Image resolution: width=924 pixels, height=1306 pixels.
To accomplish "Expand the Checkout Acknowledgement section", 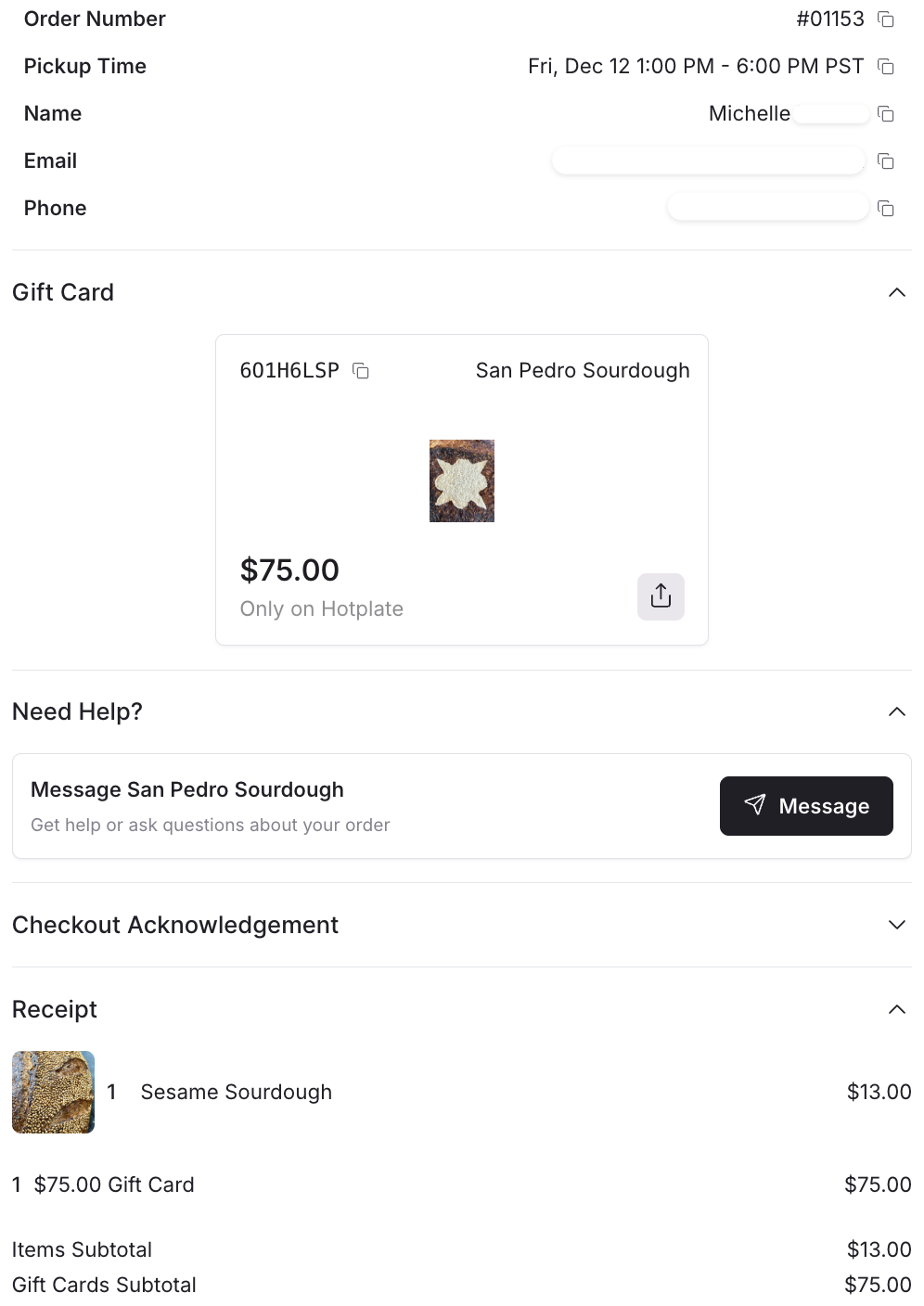I will [x=896, y=925].
